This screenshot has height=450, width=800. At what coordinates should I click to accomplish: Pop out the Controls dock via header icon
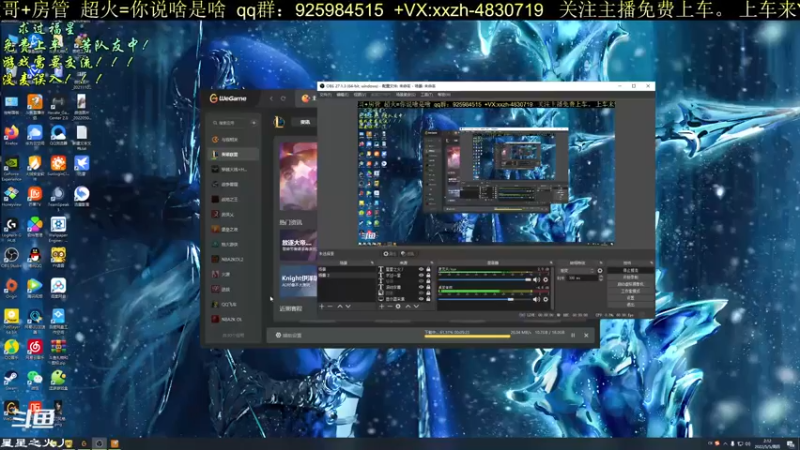pos(651,263)
